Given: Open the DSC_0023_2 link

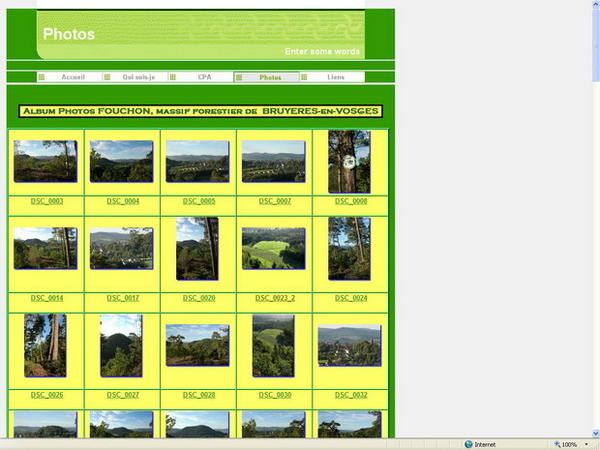Looking at the screenshot, I should (x=275, y=298).
